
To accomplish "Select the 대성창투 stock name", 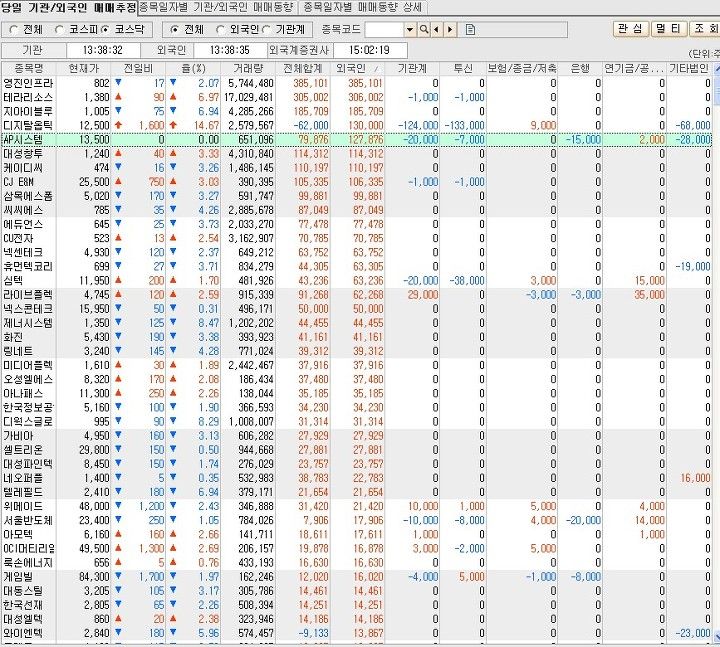I will 22,154.
